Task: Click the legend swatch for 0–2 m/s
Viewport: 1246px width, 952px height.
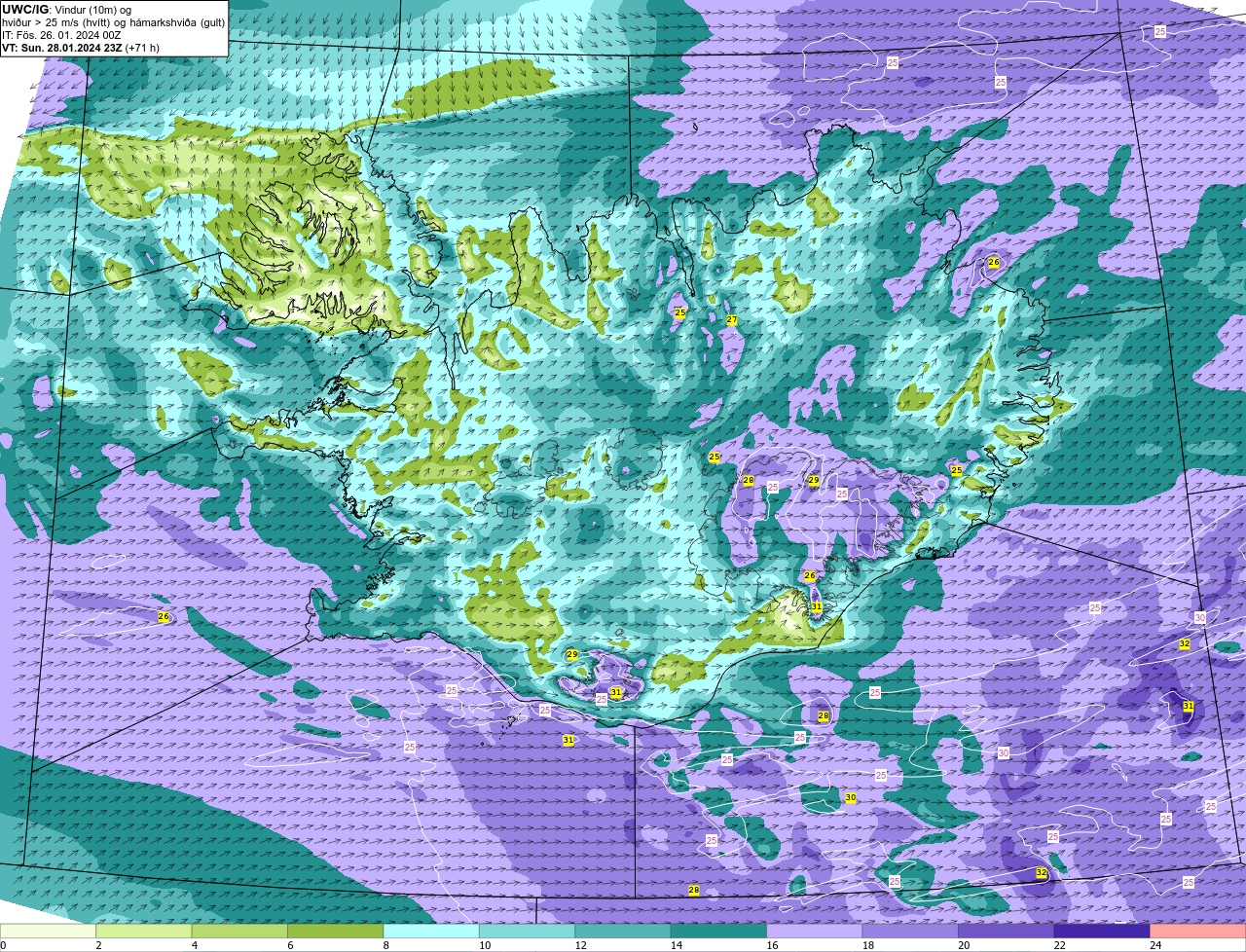Action: tap(49, 931)
